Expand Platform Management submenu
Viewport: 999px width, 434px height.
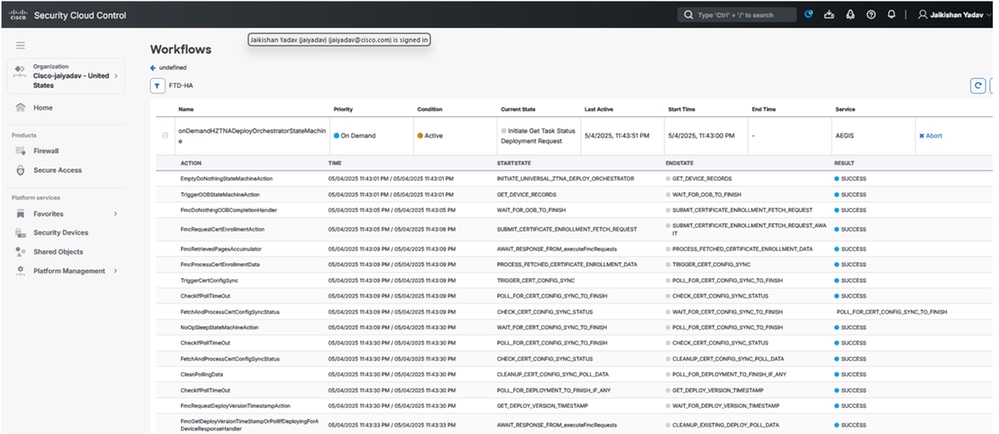115,271
